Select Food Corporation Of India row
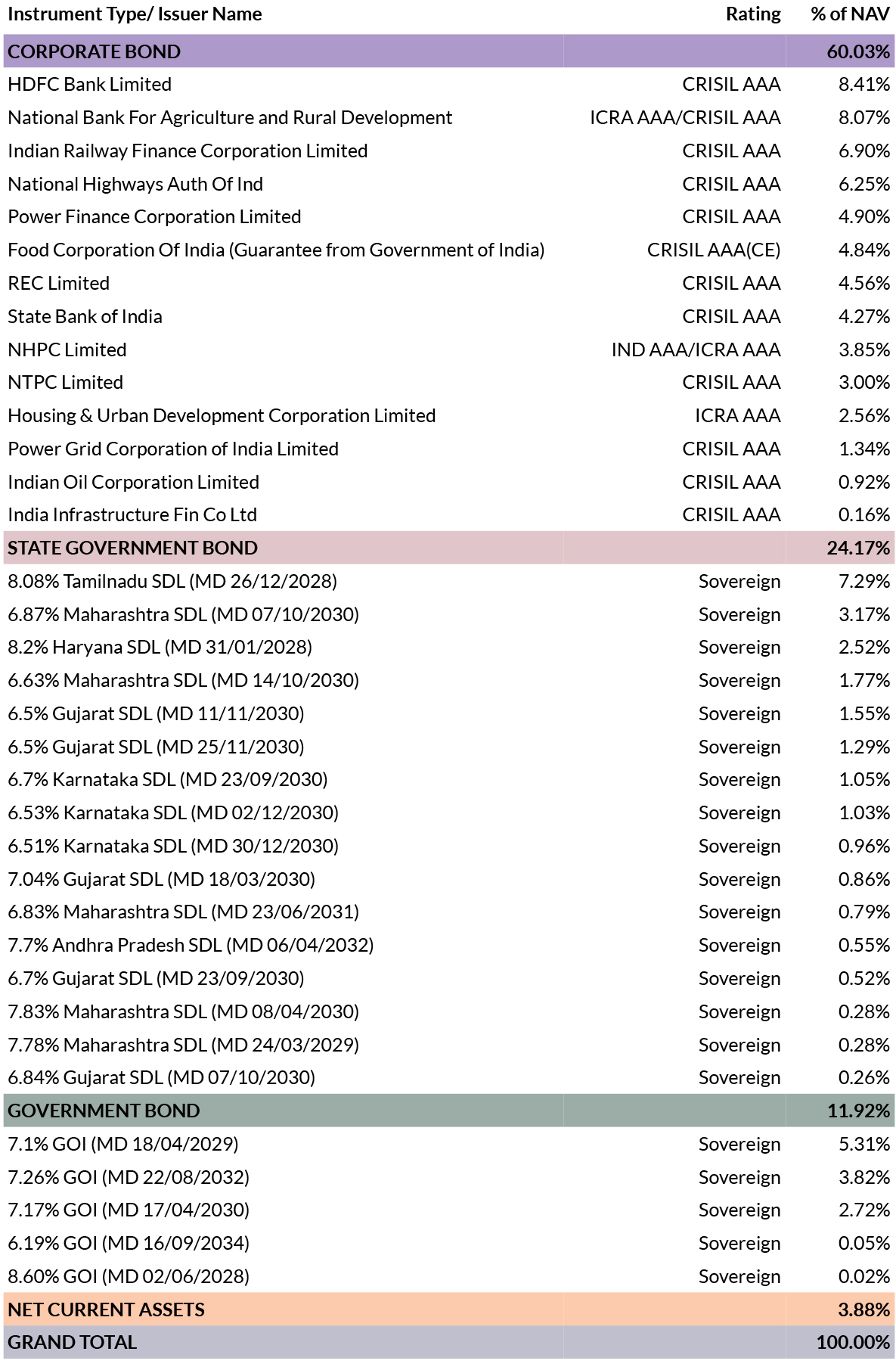The height and width of the screenshot is (1367, 896). 276,250
